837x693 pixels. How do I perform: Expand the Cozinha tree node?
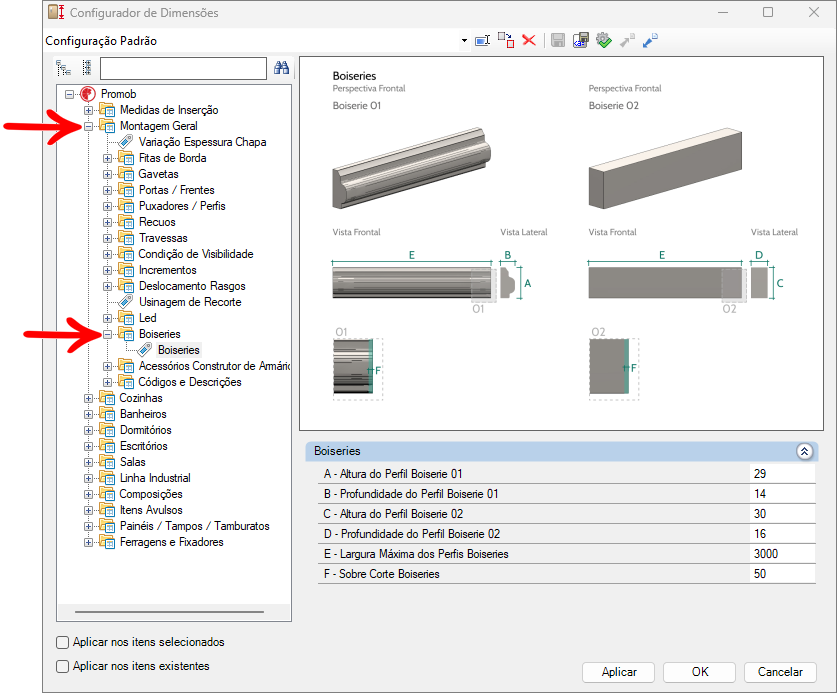tap(88, 398)
